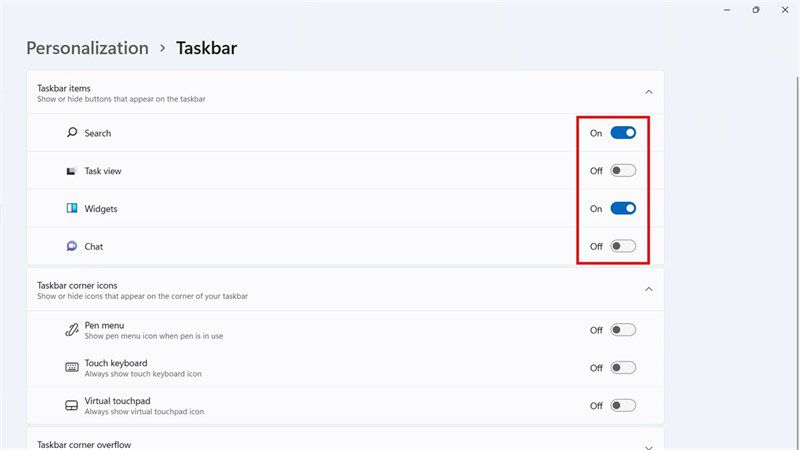The image size is (800, 450).
Task: Turn off the Search toggle
Action: pyautogui.click(x=623, y=133)
